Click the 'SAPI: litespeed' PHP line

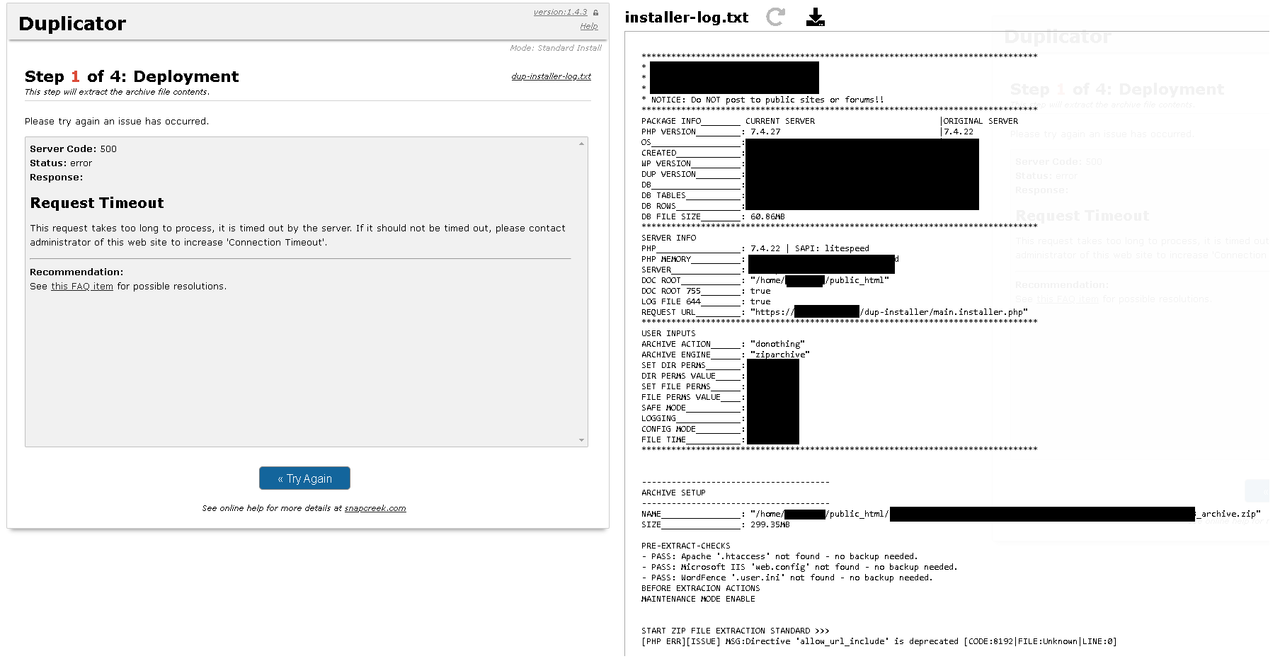pyautogui.click(x=756, y=248)
